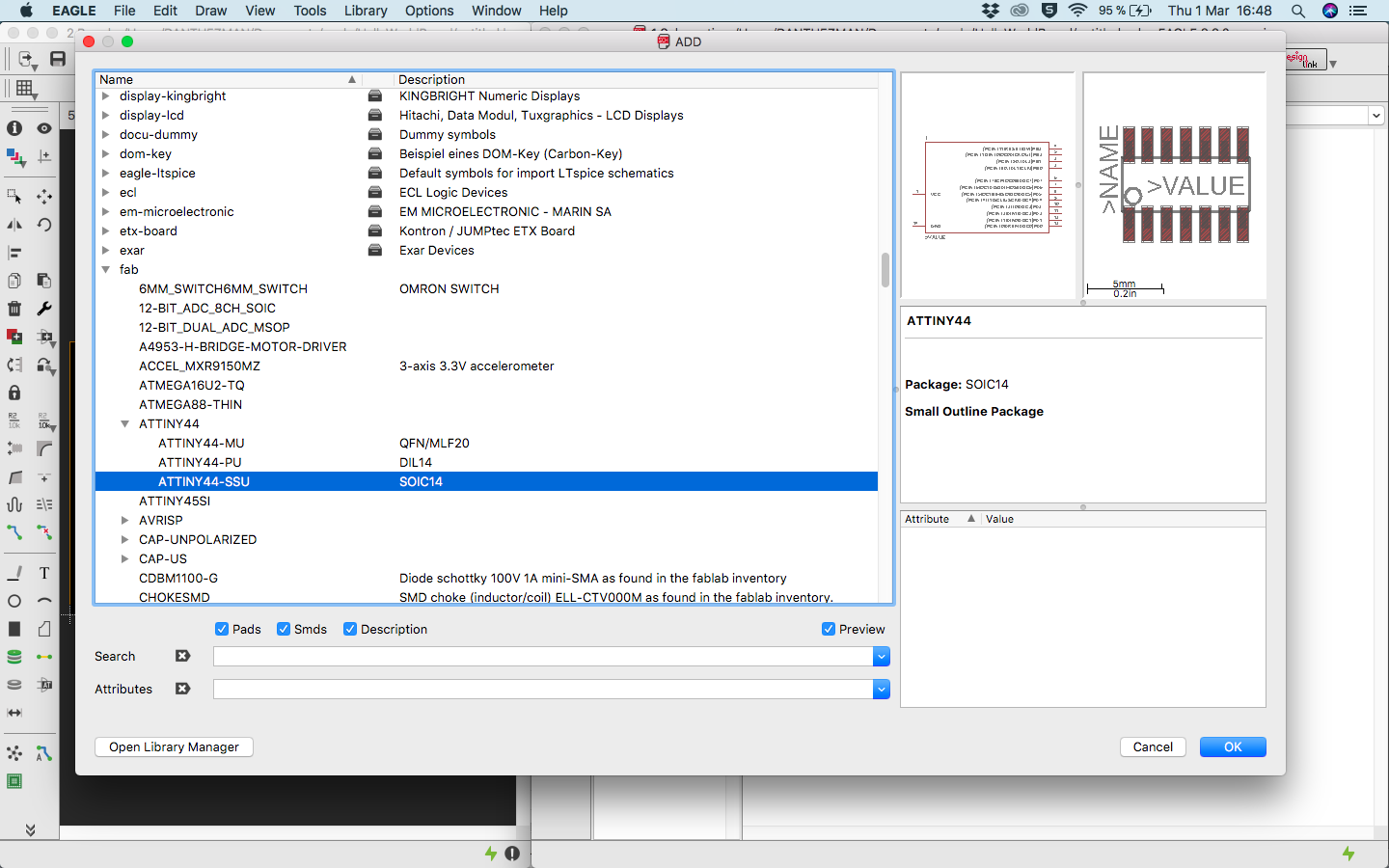Pick the Rotate tool
This screenshot has width=1389, height=868.
(x=44, y=225)
